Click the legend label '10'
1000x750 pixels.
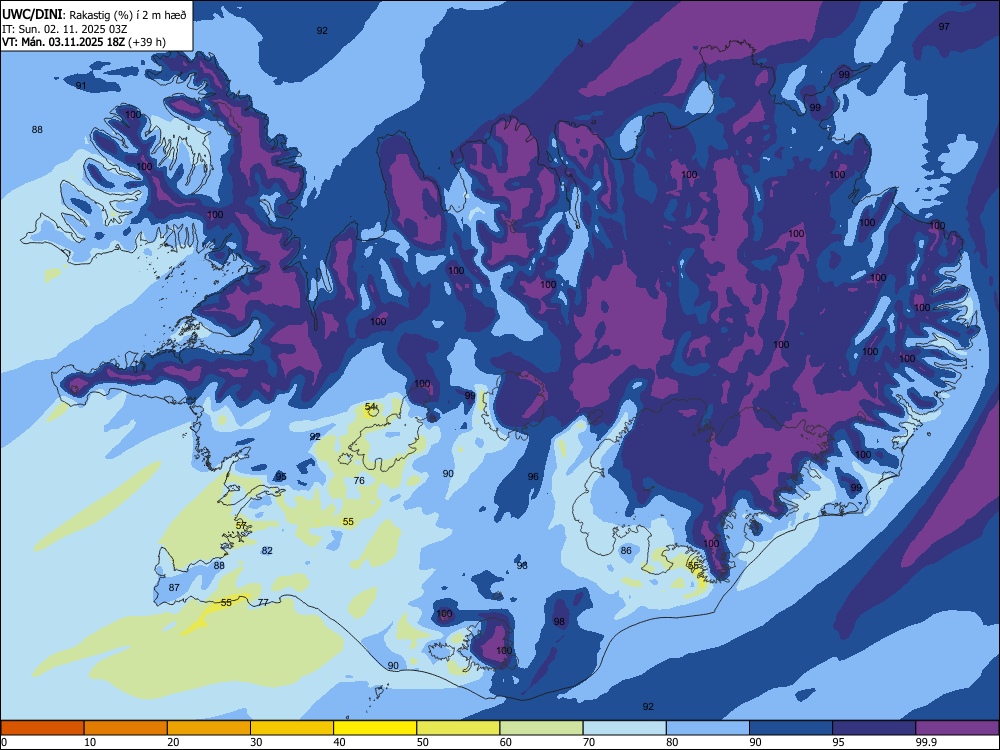tap(90, 742)
